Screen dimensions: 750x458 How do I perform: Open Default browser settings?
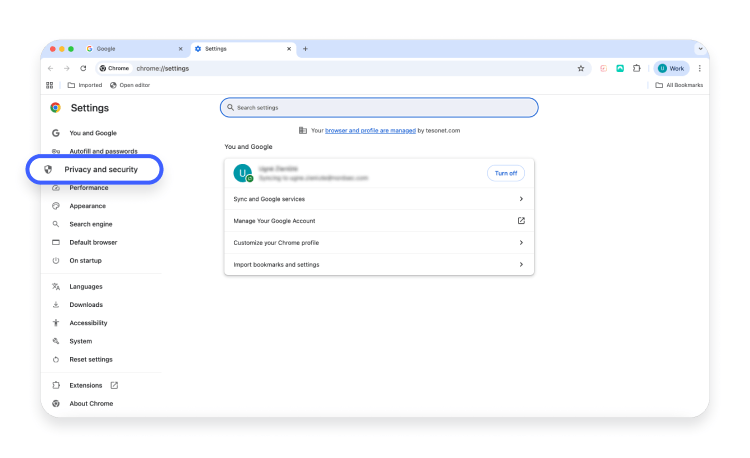(x=93, y=242)
